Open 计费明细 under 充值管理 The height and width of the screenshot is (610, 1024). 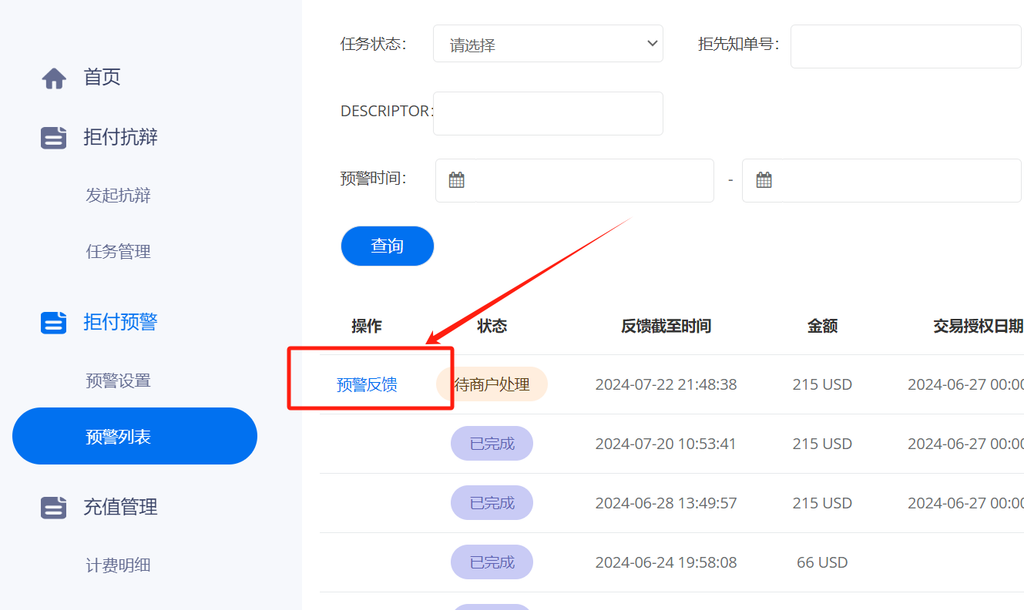pos(118,565)
